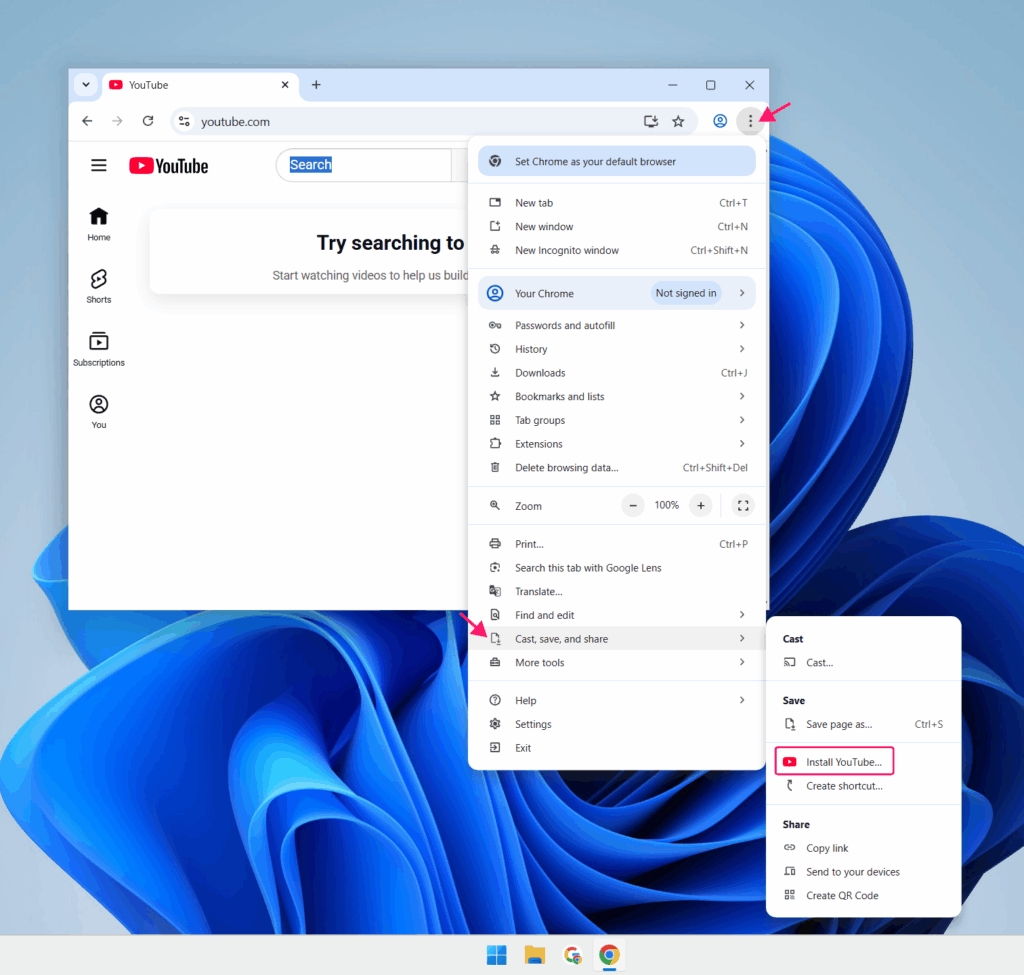Expand History submenu
The width and height of the screenshot is (1024, 975).
click(x=616, y=349)
